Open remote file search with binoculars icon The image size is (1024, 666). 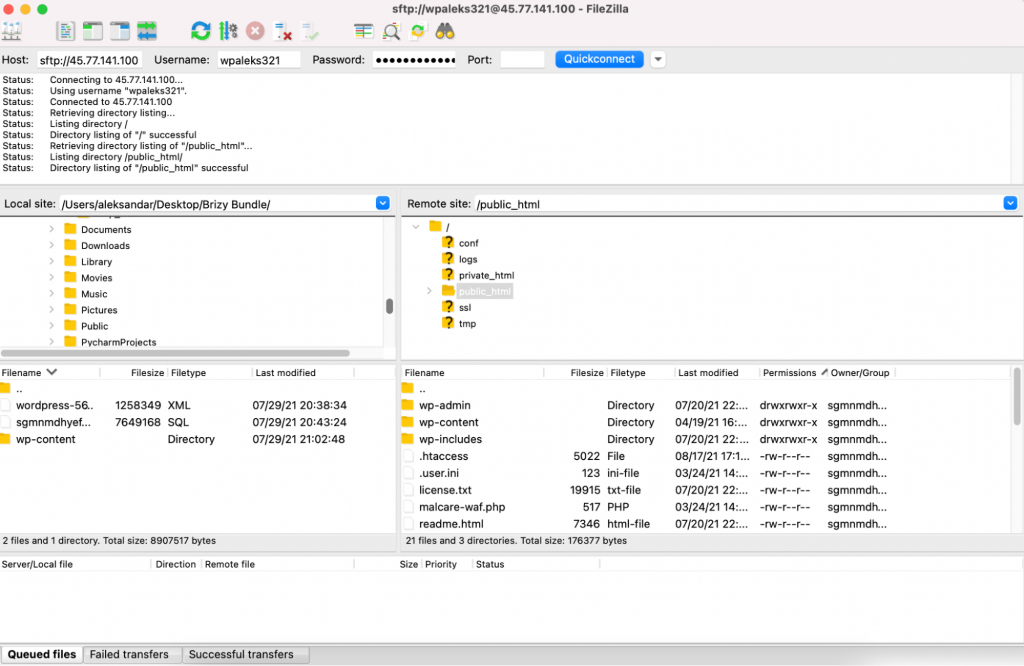(x=445, y=31)
